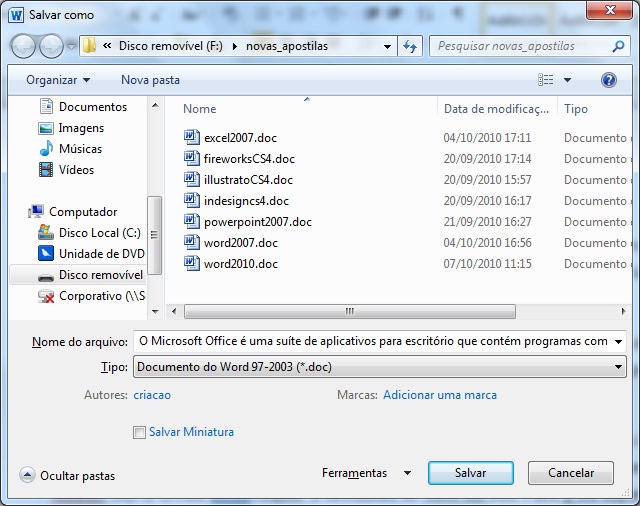Expand the Nome do arquivo dropdown arrow

(x=618, y=341)
